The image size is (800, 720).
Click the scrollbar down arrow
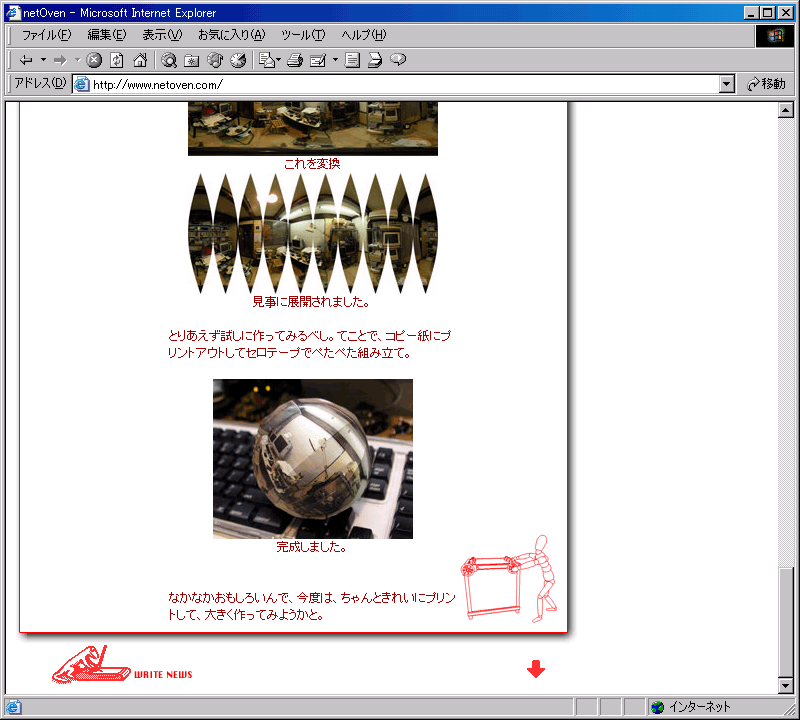tap(786, 686)
